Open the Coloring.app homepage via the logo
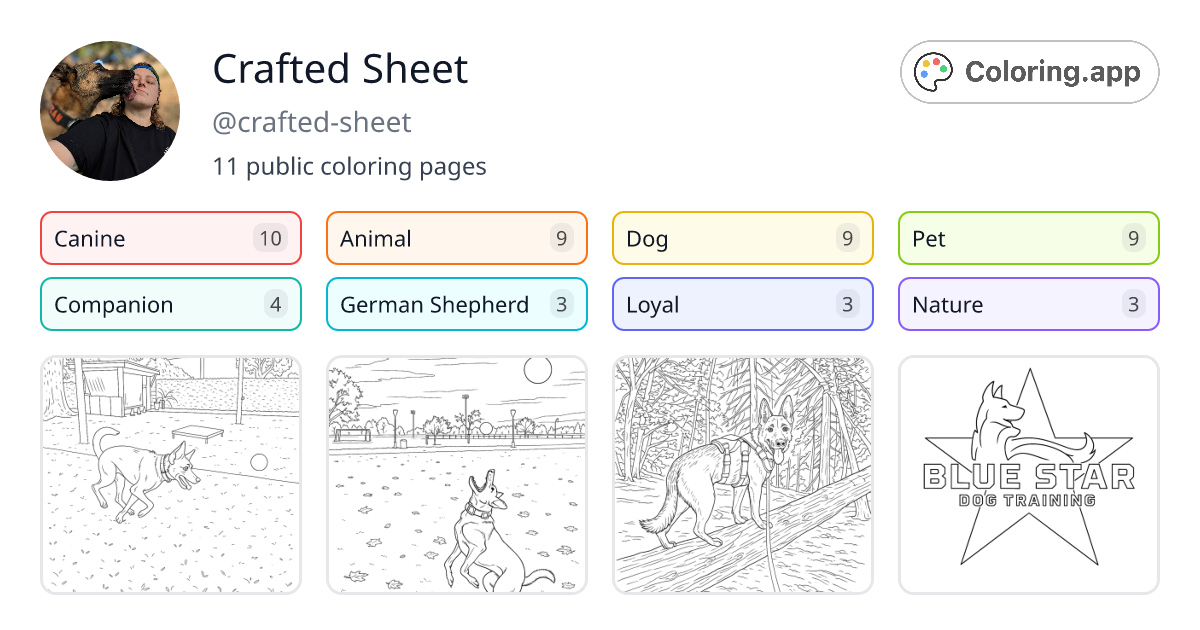 point(1028,71)
